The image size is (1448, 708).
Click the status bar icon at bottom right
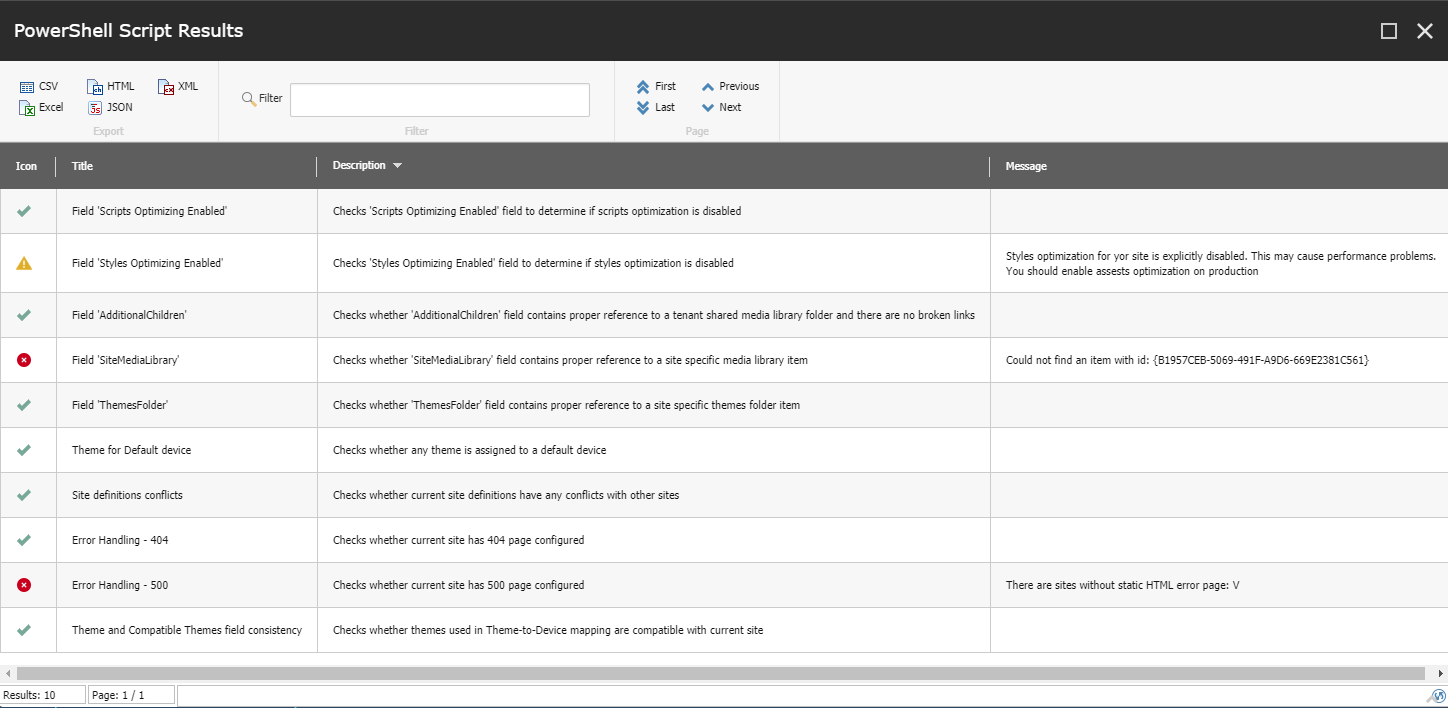coord(1437,696)
